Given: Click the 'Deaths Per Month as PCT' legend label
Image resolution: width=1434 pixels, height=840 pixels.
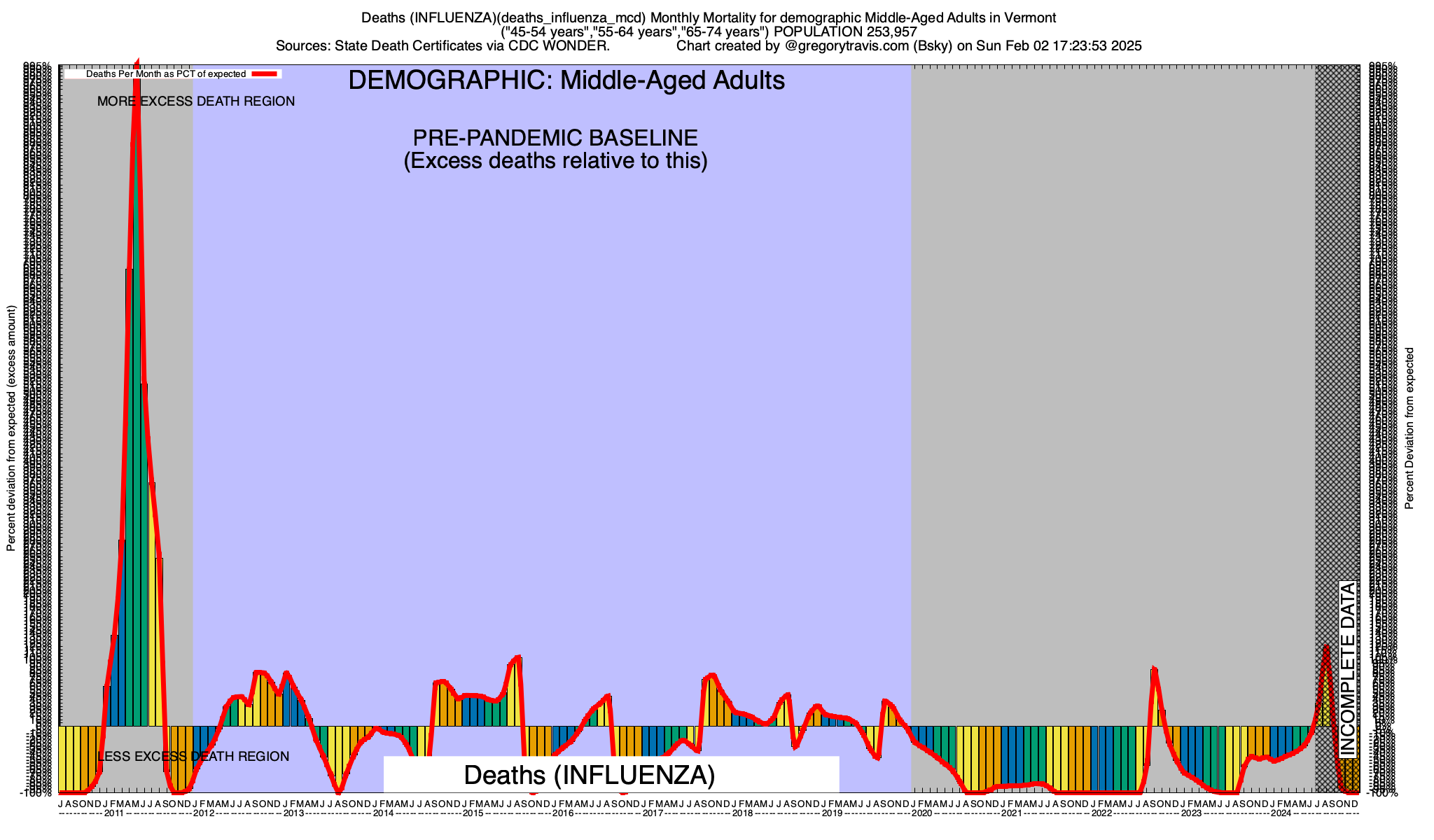Looking at the screenshot, I should coord(165,73).
